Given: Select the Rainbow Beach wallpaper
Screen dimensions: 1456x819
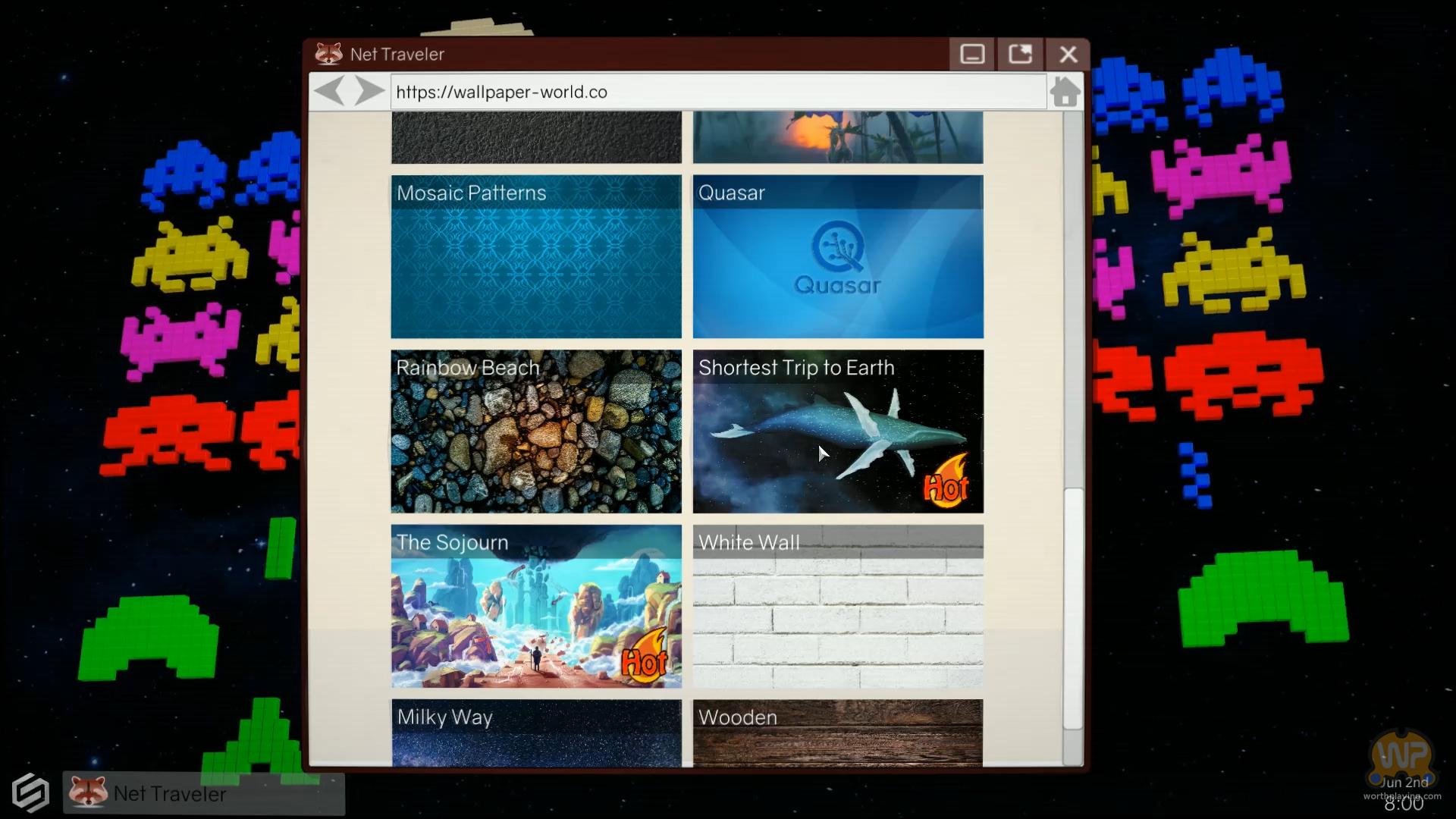Looking at the screenshot, I should (536, 432).
